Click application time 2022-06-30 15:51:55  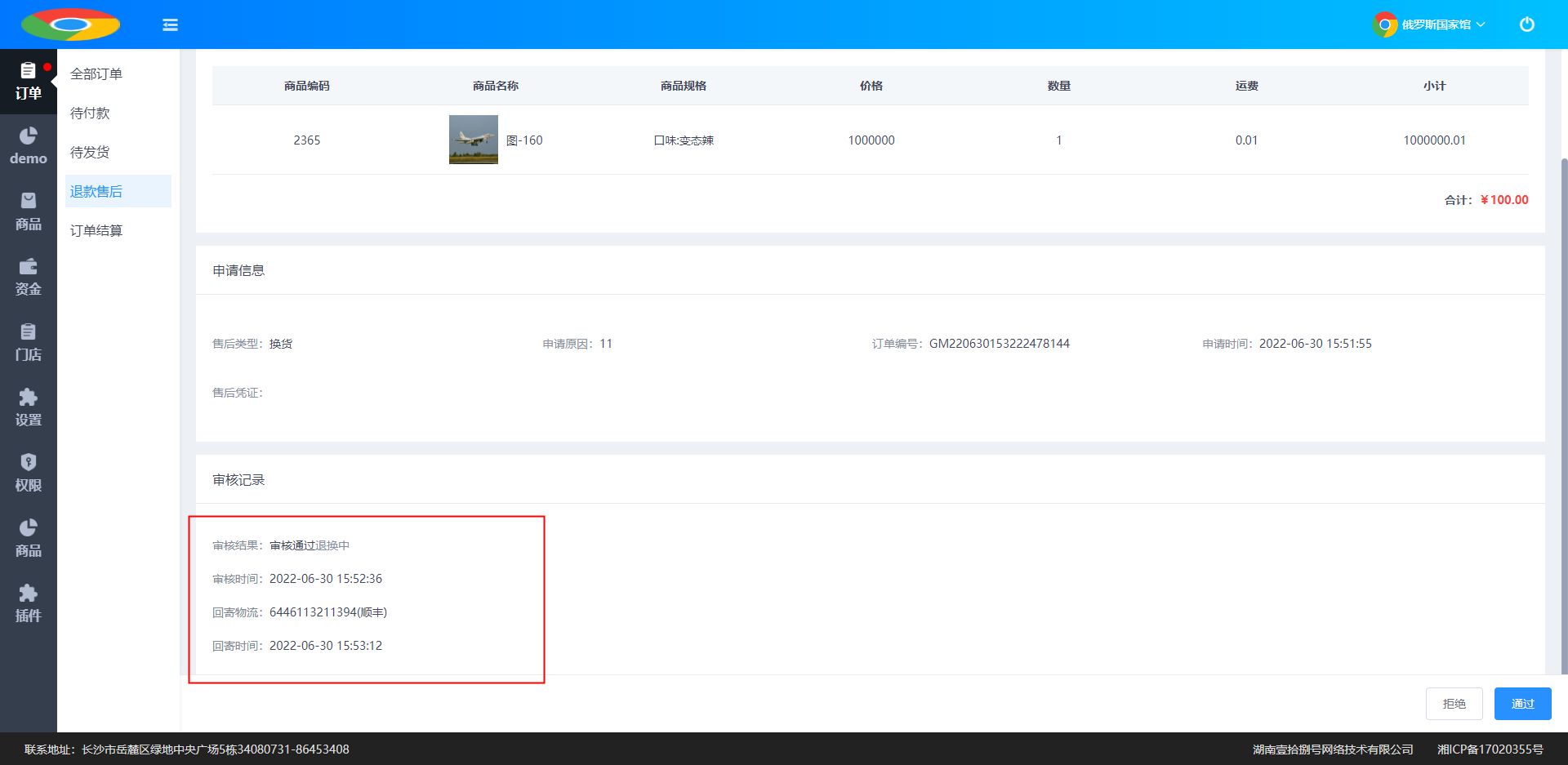(1316, 344)
